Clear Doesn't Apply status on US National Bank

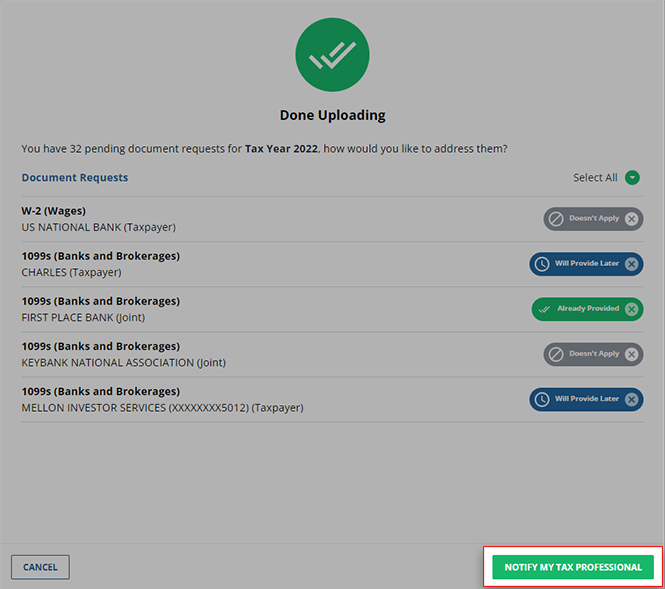pyautogui.click(x=632, y=219)
